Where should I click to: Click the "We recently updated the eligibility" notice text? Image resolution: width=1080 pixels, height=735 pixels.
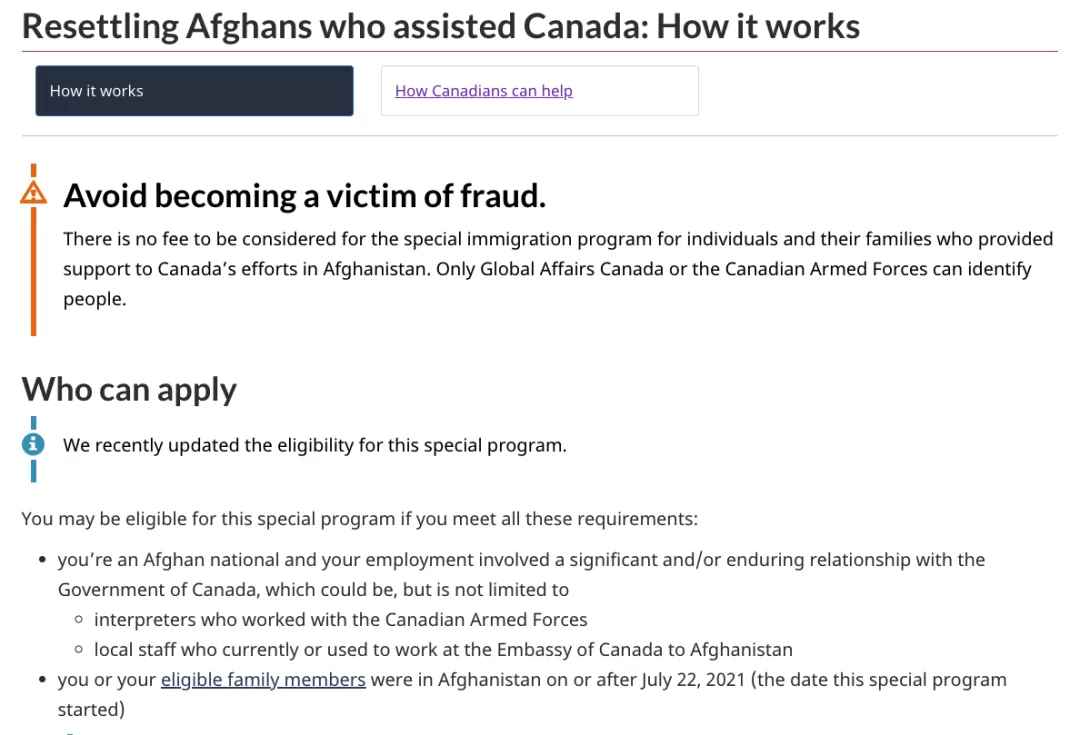pos(315,445)
